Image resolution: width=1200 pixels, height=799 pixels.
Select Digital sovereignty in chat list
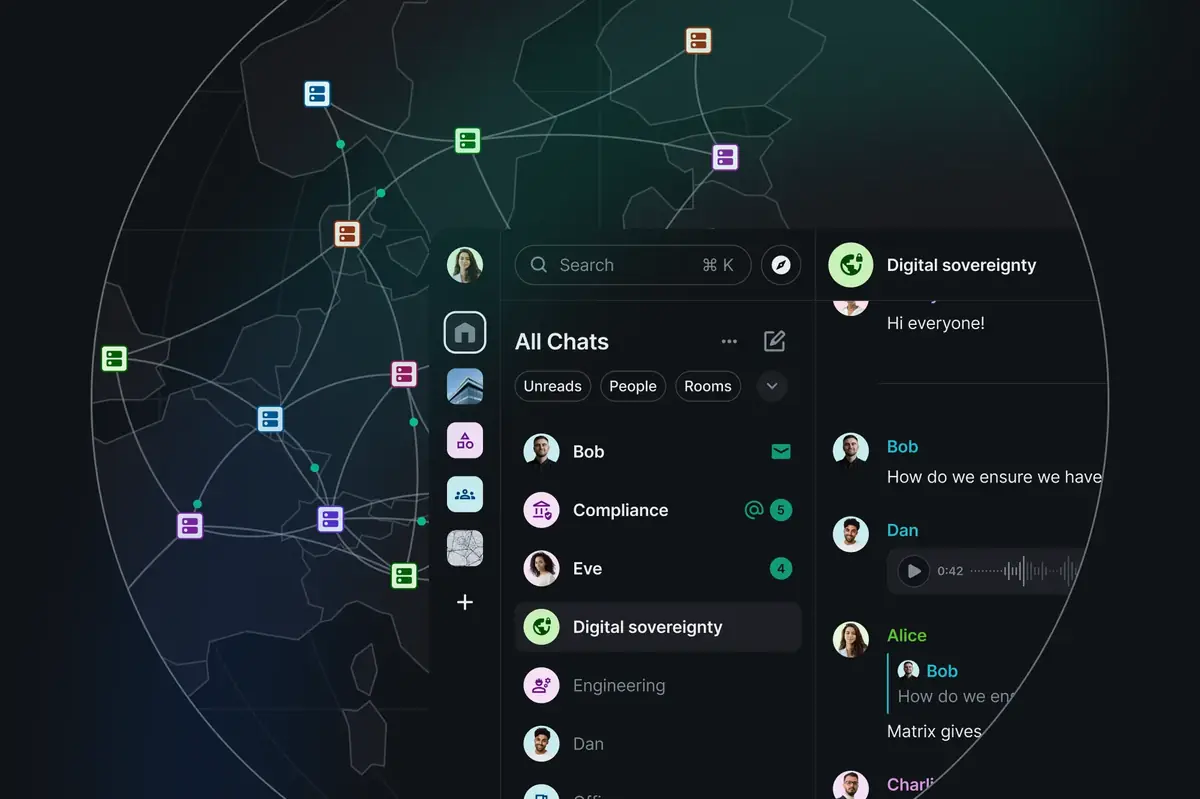pos(658,627)
